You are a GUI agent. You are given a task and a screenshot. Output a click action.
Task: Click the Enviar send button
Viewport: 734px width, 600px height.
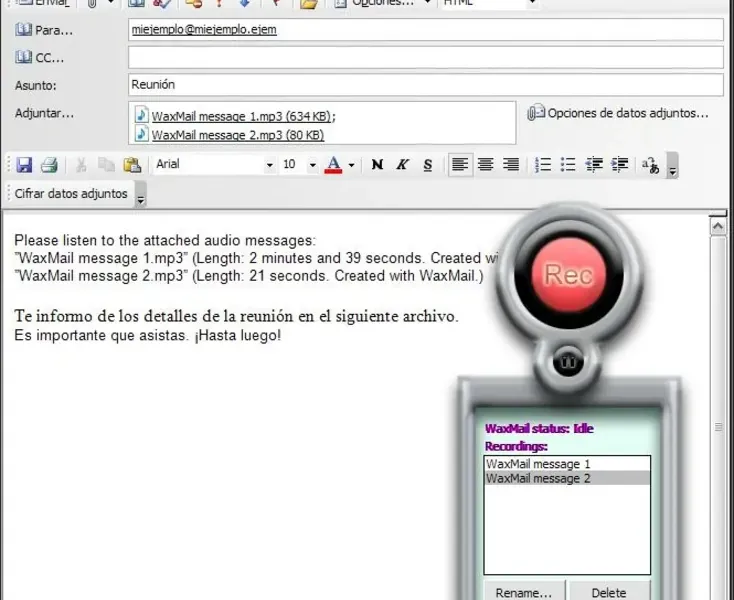(44, 3)
